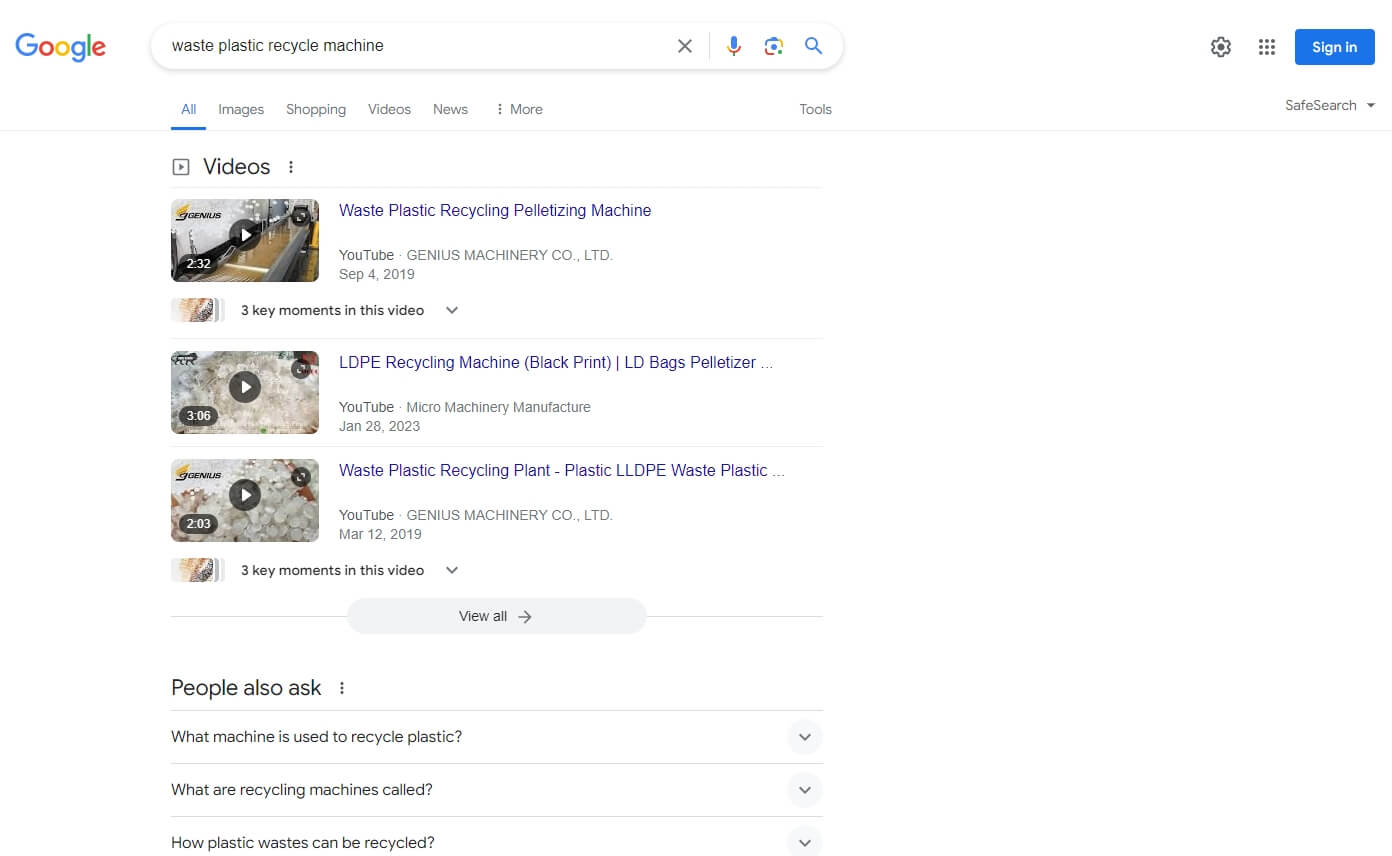
Task: Play Waste Plastic Recycling Pelletizing Machine thumbnail
Action: [x=245, y=240]
